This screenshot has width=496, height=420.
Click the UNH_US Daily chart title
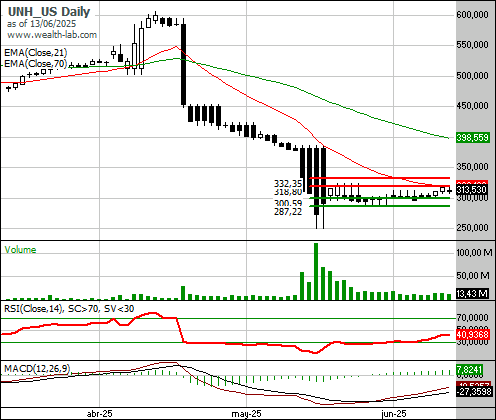[x=49, y=12]
